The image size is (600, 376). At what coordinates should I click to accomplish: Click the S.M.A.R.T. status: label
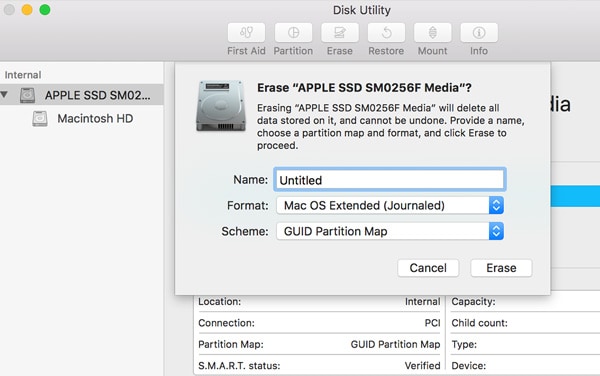pyautogui.click(x=239, y=366)
